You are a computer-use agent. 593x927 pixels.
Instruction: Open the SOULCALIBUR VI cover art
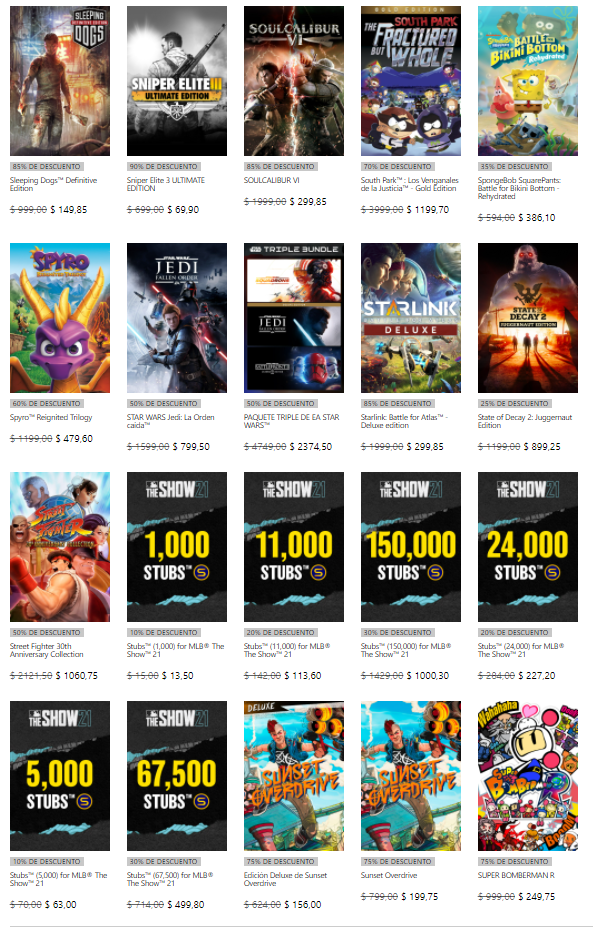[x=294, y=81]
